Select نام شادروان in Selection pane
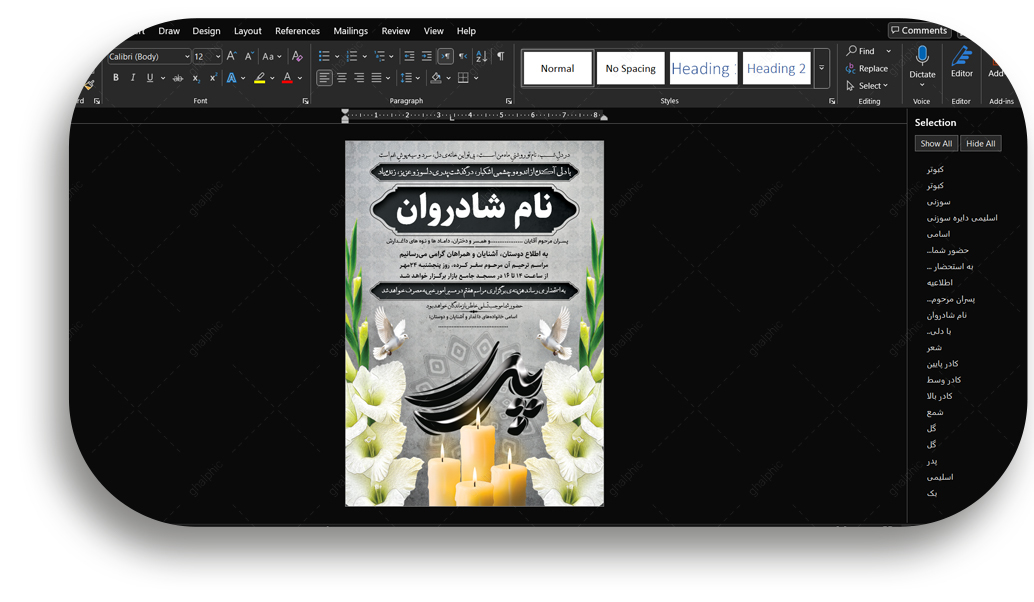 (947, 315)
